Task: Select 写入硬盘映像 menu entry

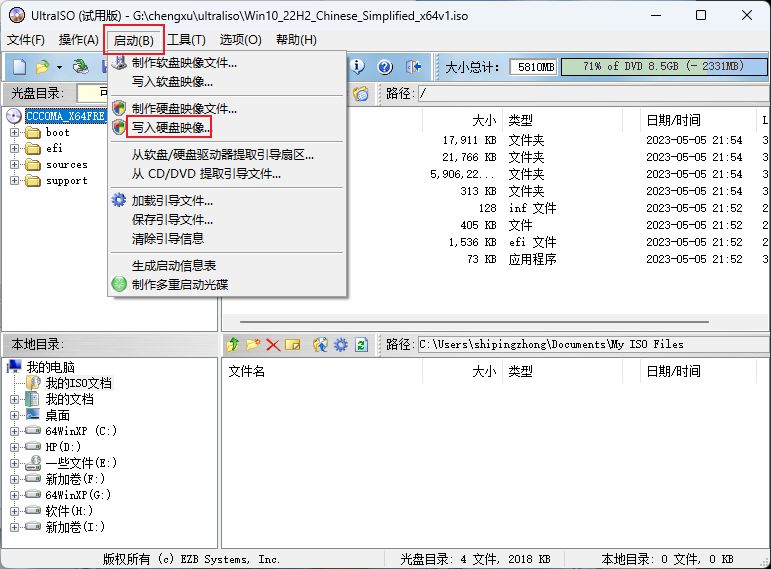Action: click(171, 127)
